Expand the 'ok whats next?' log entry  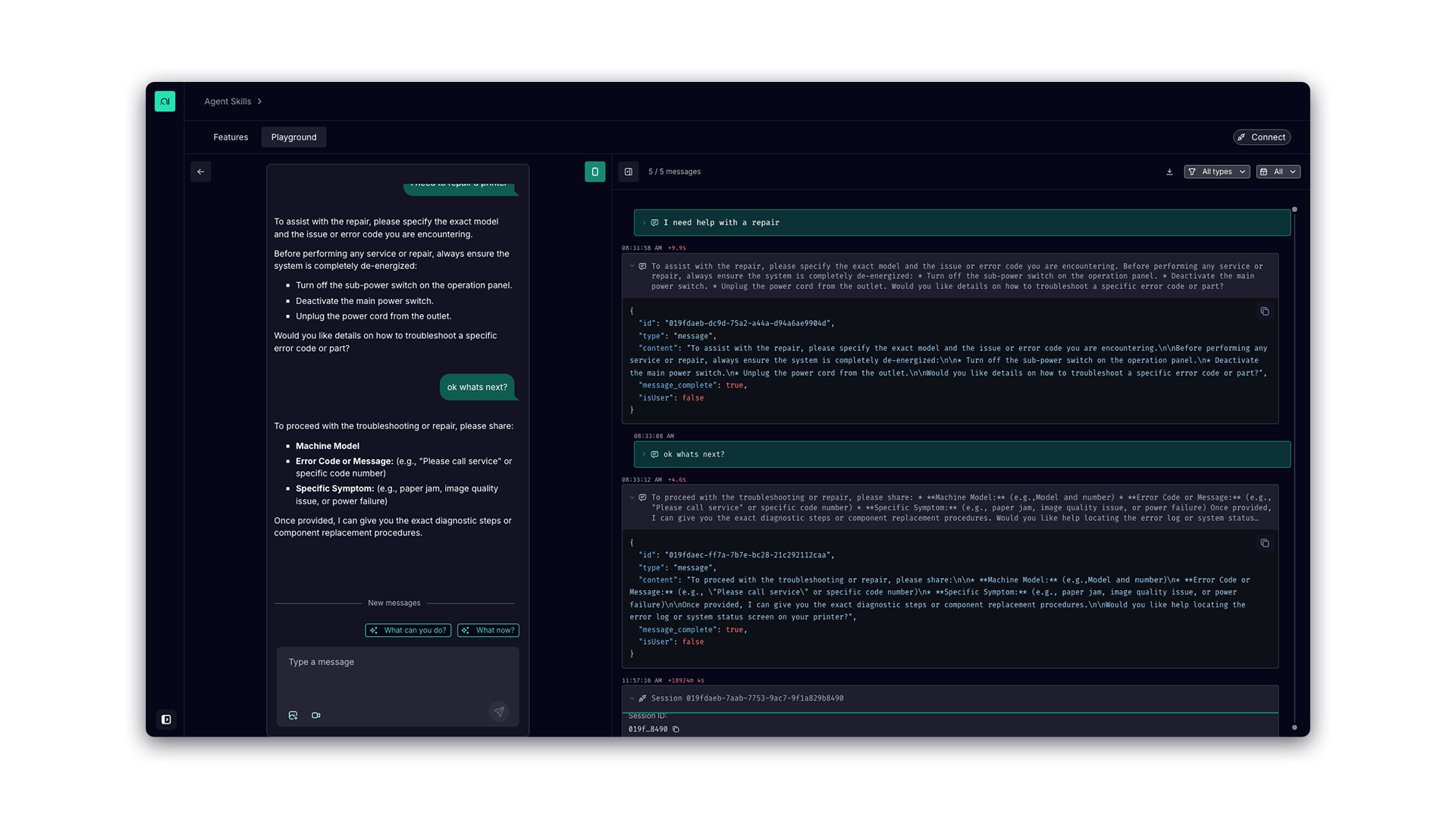(644, 454)
